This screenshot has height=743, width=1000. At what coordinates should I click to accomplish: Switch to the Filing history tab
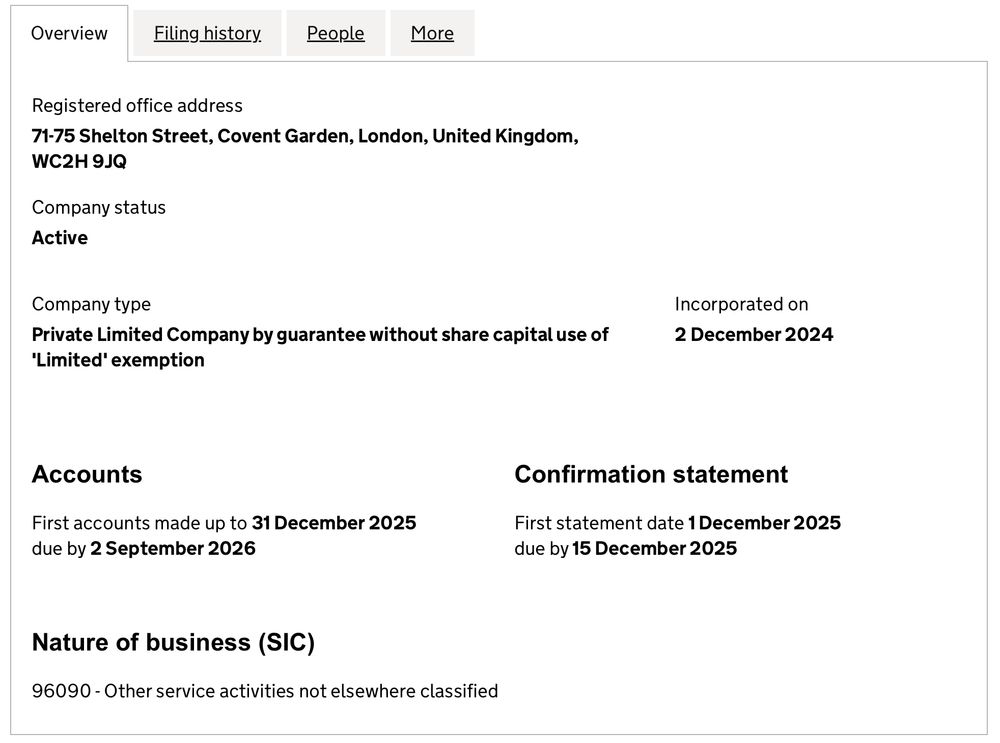click(x=207, y=33)
